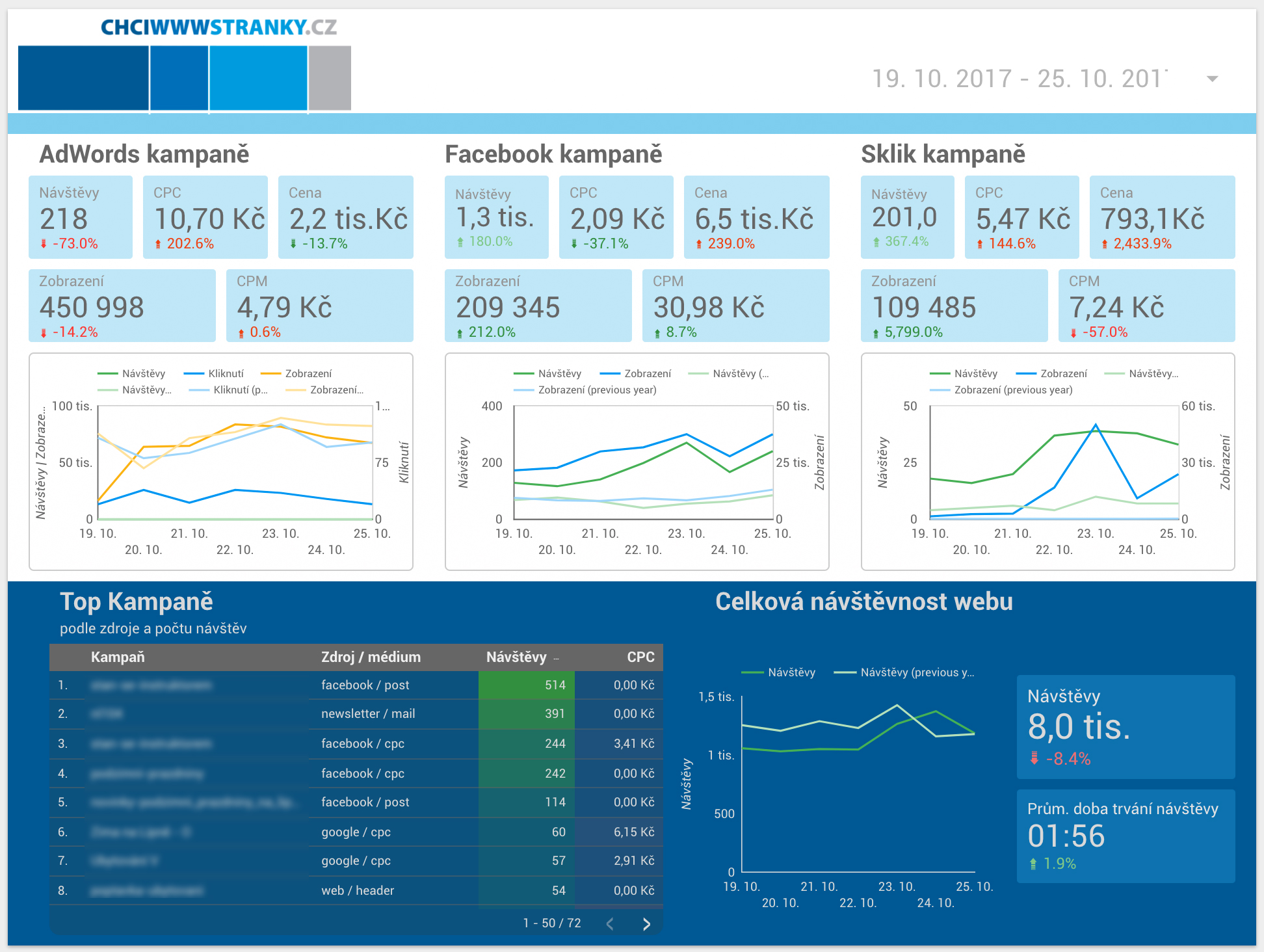Click the red up arrow beside Sklik 2,433.9%
This screenshot has width=1264, height=952.
[x=1105, y=245]
